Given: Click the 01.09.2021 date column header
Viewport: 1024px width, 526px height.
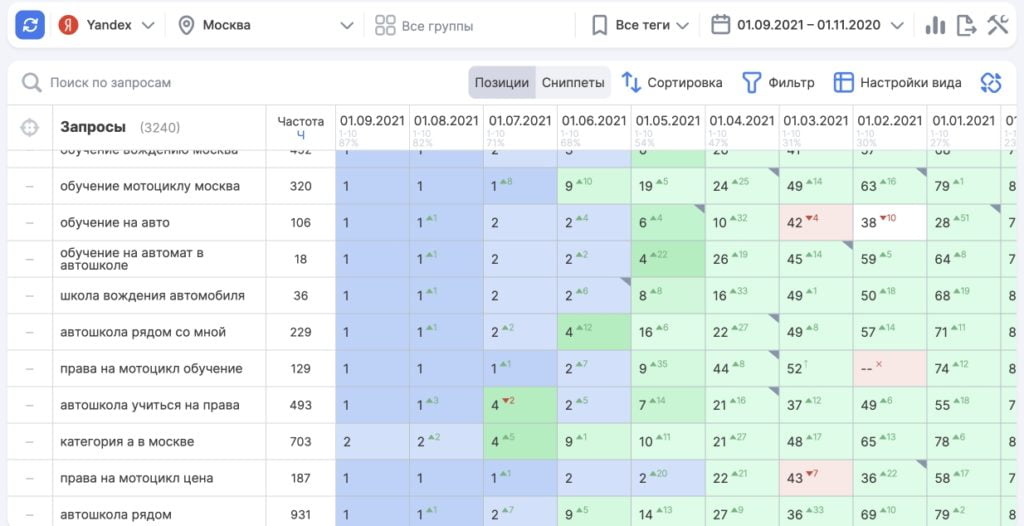Looking at the screenshot, I should point(372,121).
